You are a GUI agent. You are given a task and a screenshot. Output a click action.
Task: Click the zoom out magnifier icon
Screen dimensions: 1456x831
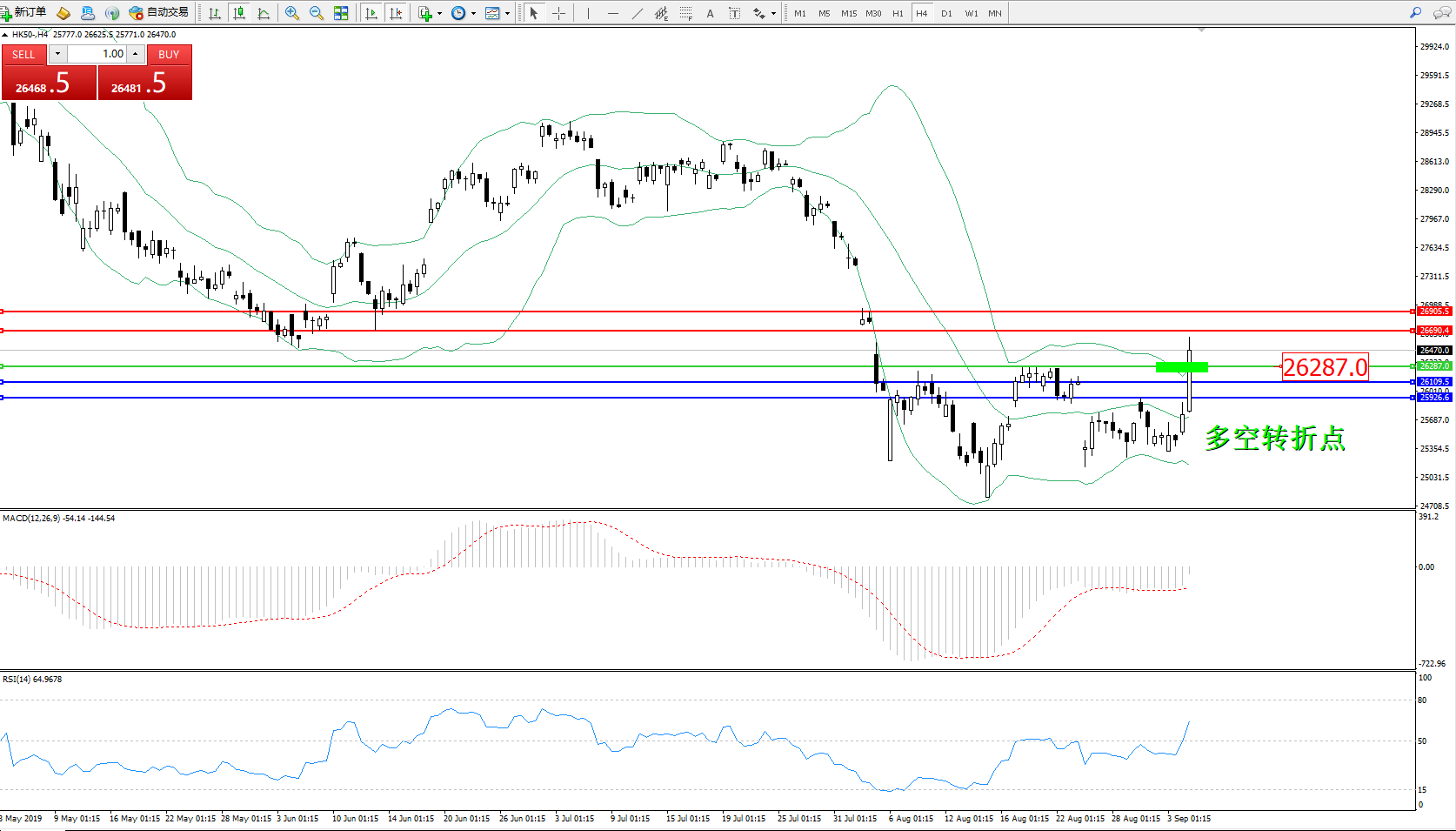tap(317, 13)
